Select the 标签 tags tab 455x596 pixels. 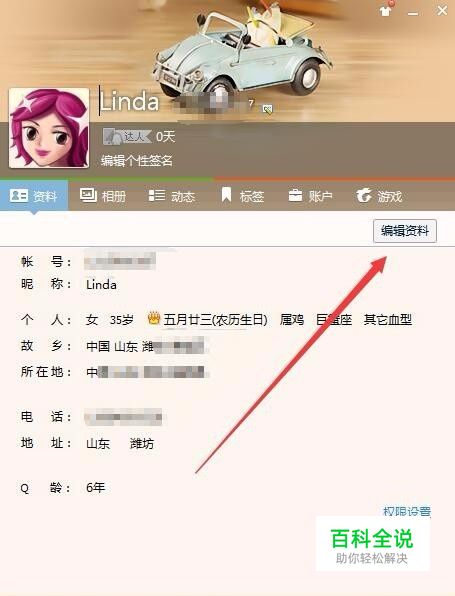click(243, 196)
